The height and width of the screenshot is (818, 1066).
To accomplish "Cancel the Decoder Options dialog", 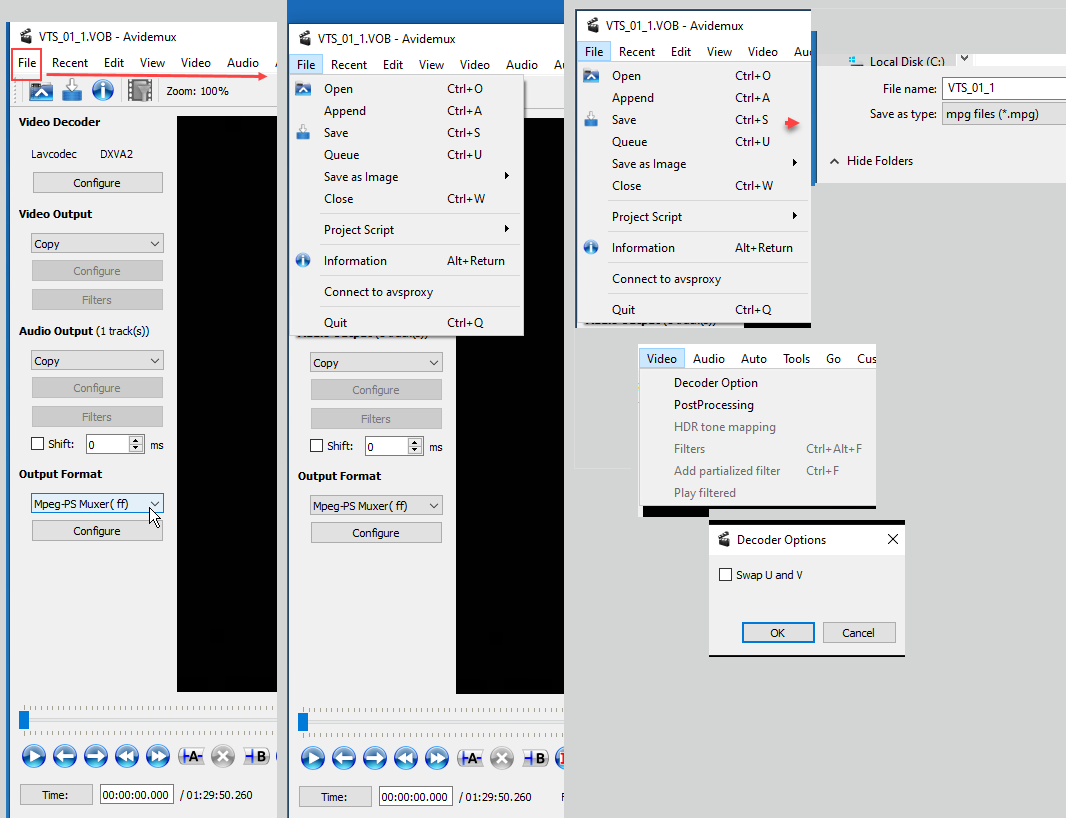I will point(859,632).
